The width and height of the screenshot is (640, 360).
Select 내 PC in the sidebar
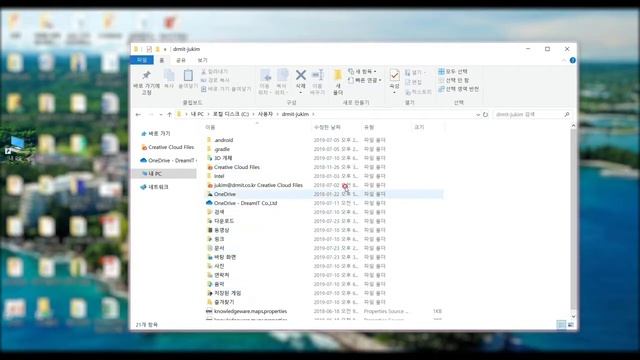(x=164, y=173)
